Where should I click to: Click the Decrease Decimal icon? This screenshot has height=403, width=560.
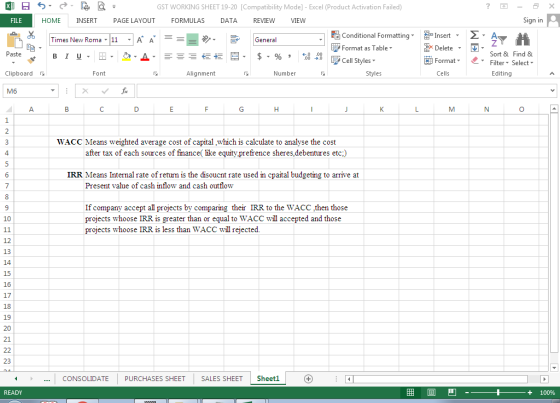click(319, 56)
